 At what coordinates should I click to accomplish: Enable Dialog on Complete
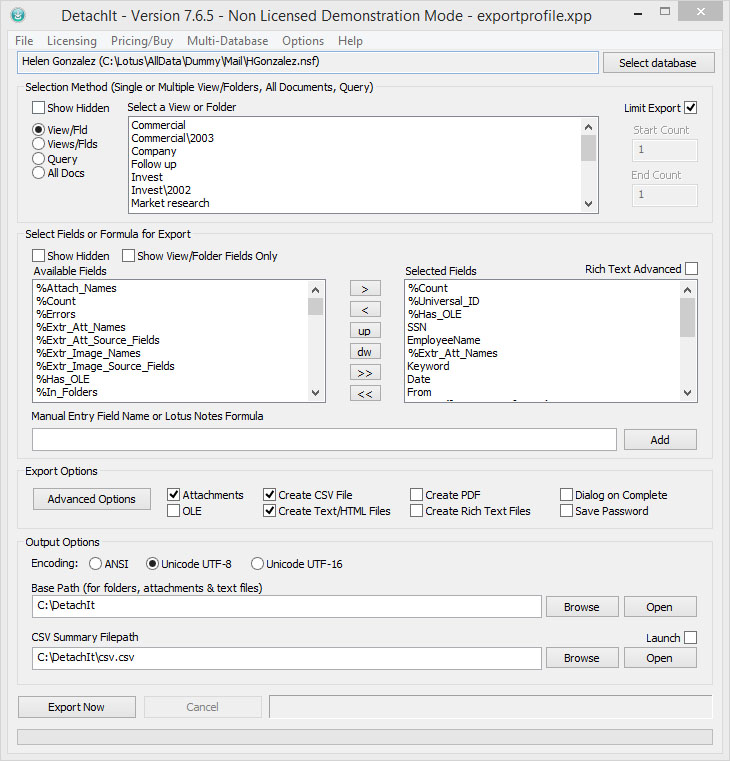566,495
